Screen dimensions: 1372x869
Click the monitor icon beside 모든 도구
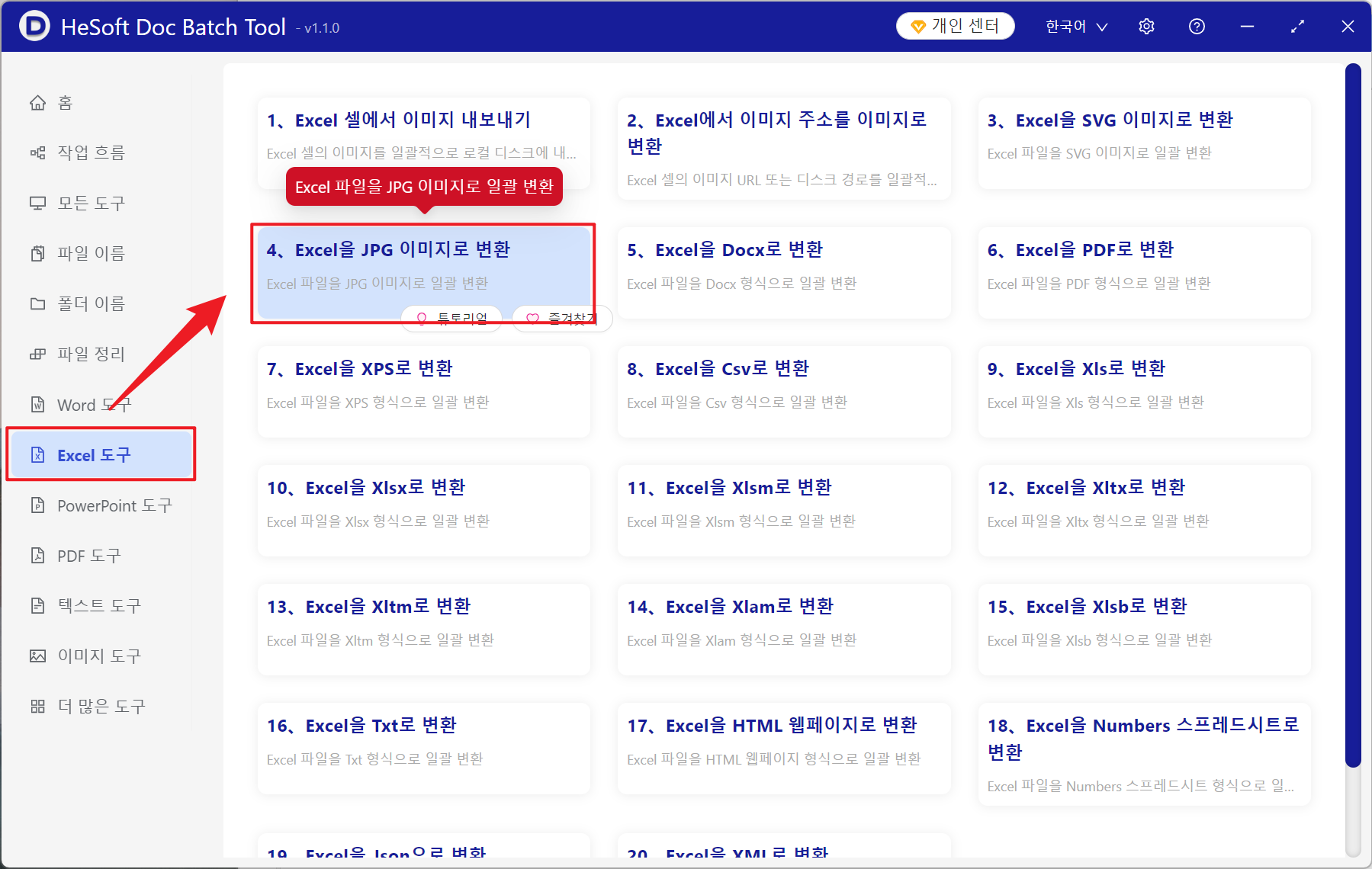[x=37, y=203]
